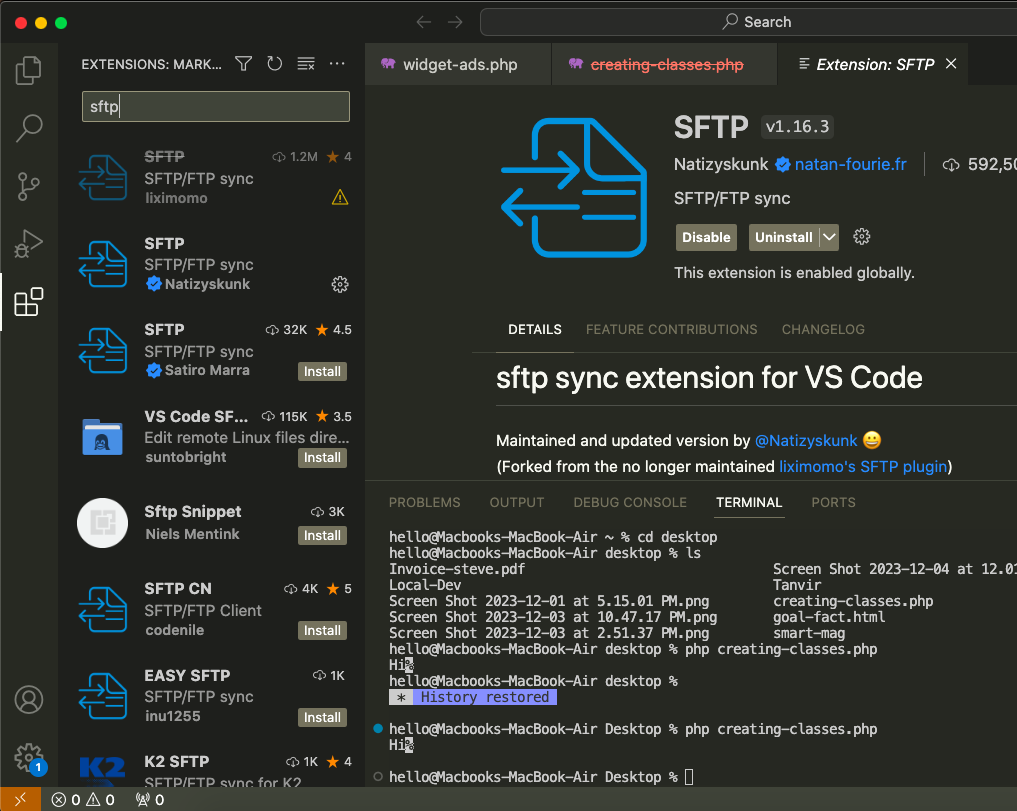Open the Uninstall dropdown arrow
The height and width of the screenshot is (811, 1017).
pyautogui.click(x=829, y=237)
